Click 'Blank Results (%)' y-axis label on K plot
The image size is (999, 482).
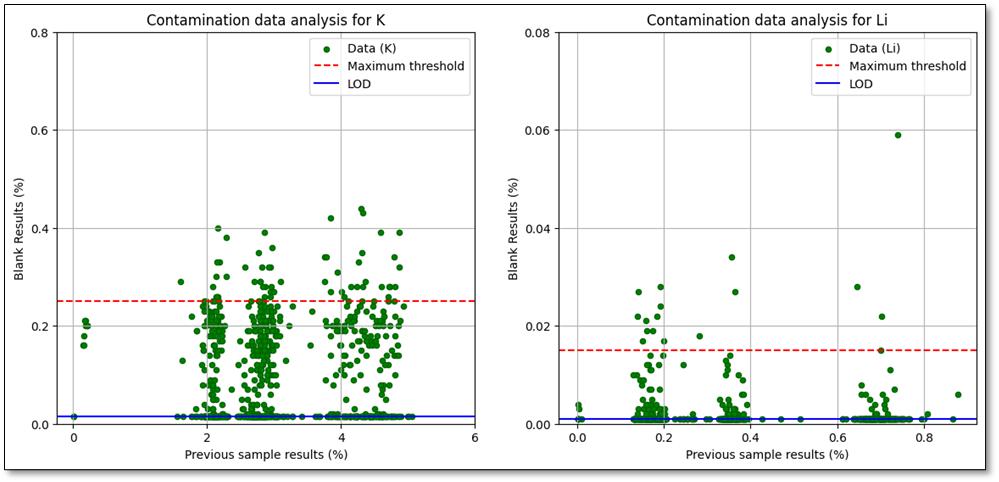[20, 229]
